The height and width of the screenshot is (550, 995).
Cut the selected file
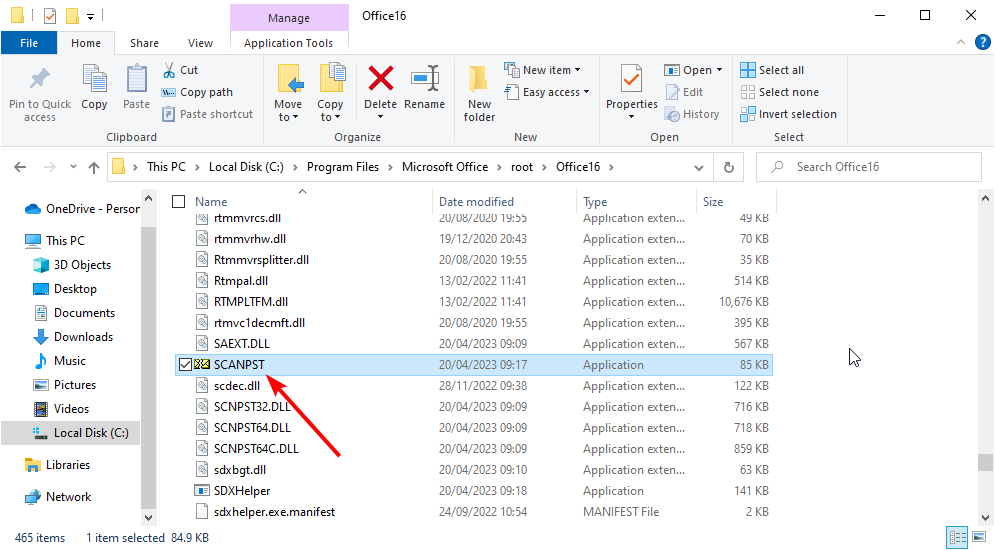[181, 70]
